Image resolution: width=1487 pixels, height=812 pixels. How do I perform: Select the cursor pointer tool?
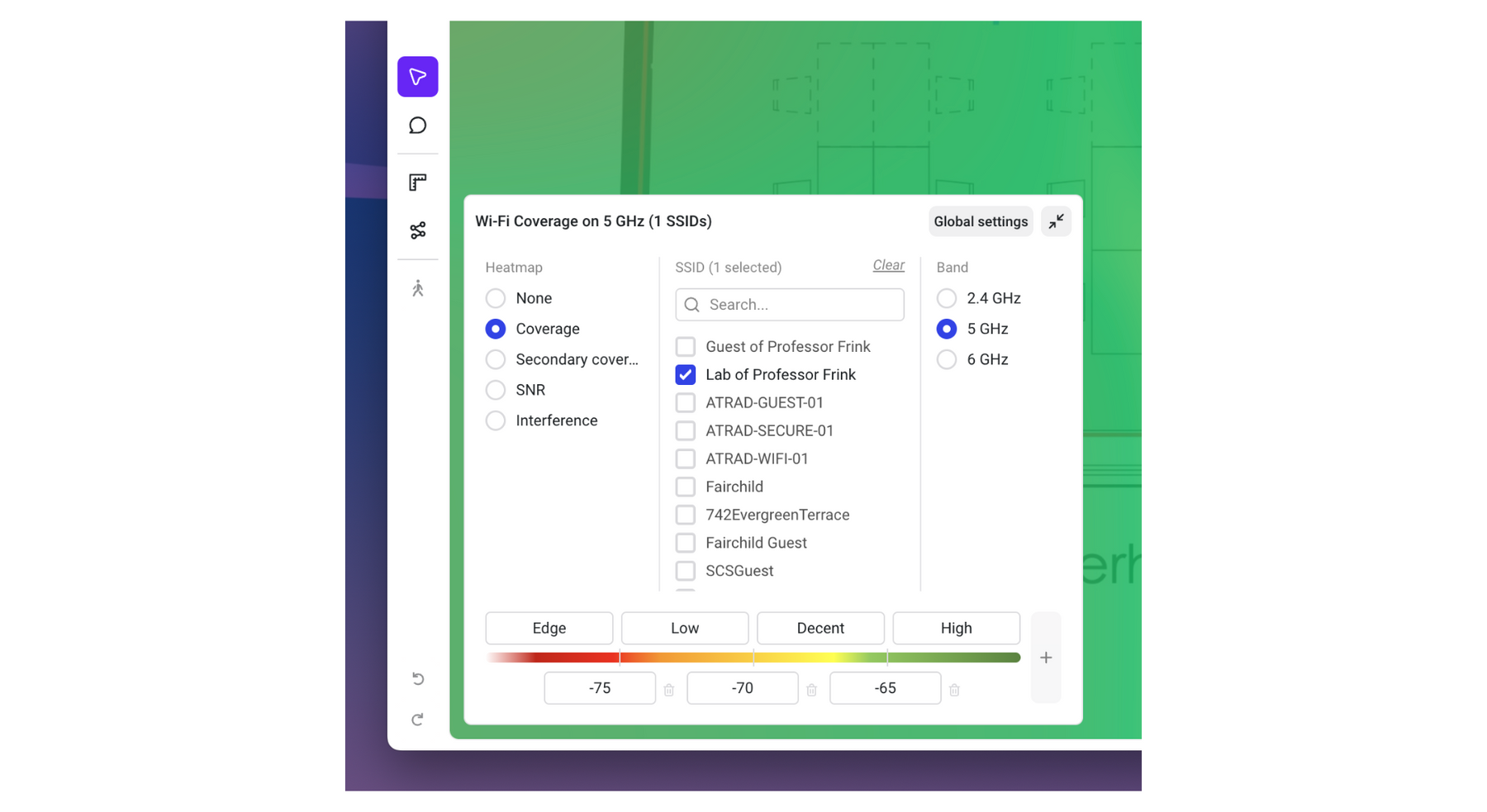(x=417, y=77)
